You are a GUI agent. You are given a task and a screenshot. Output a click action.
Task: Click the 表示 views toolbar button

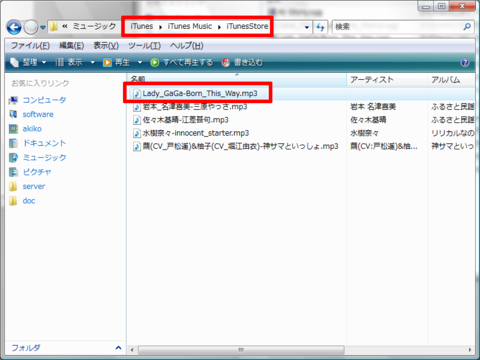[x=69, y=62]
